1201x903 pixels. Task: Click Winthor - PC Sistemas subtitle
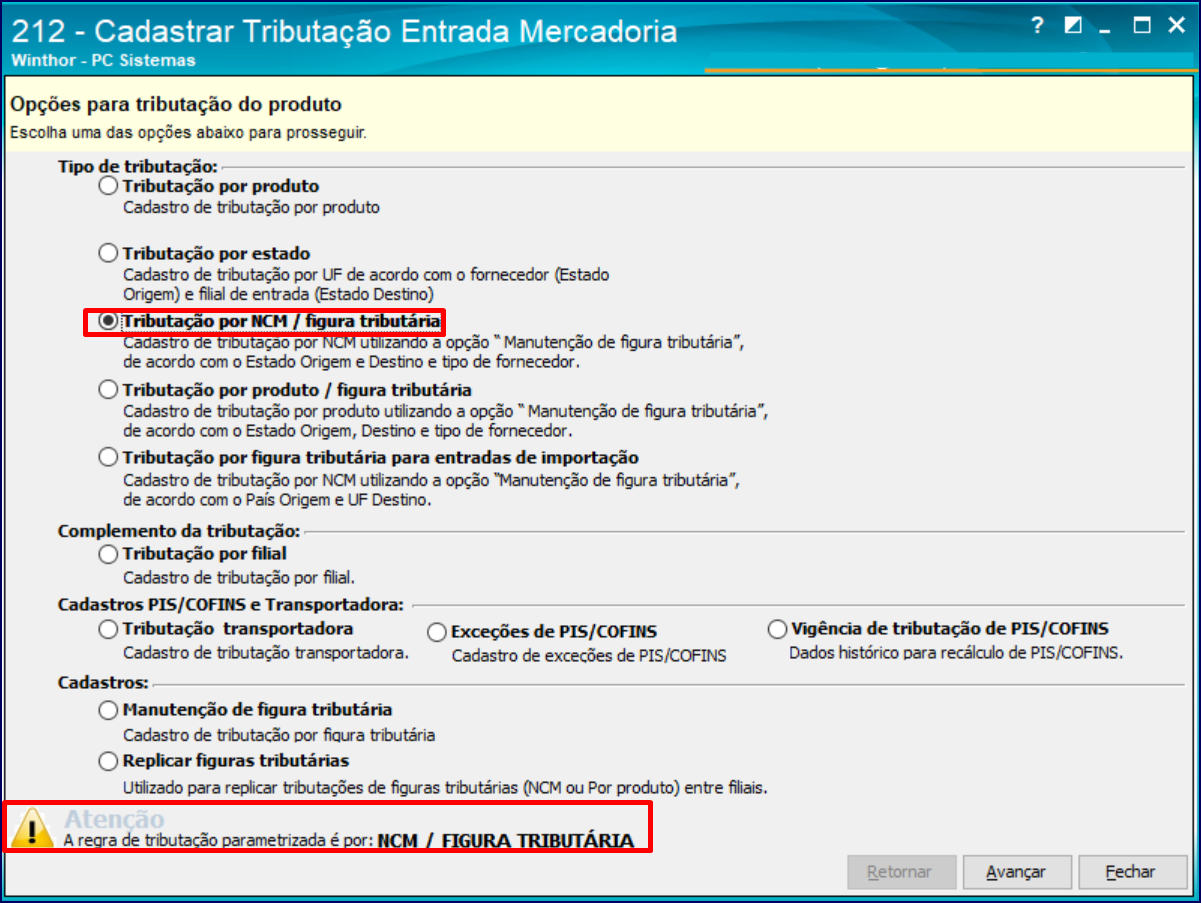[x=103, y=60]
